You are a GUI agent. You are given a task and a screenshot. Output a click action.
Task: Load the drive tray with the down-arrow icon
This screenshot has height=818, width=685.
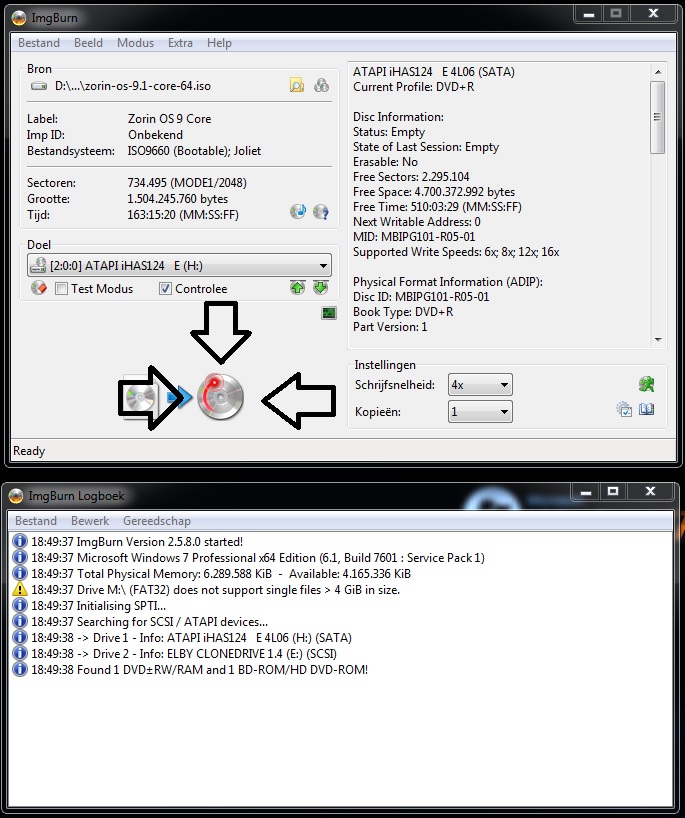(320, 287)
